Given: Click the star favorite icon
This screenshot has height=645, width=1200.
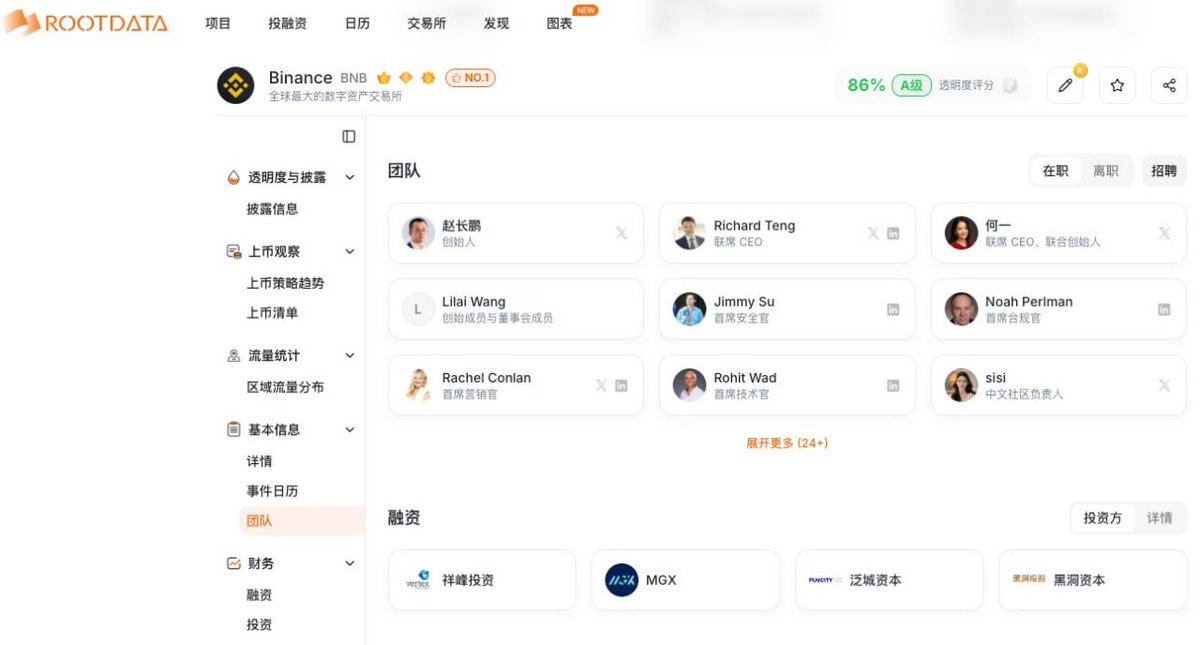Looking at the screenshot, I should (1117, 86).
